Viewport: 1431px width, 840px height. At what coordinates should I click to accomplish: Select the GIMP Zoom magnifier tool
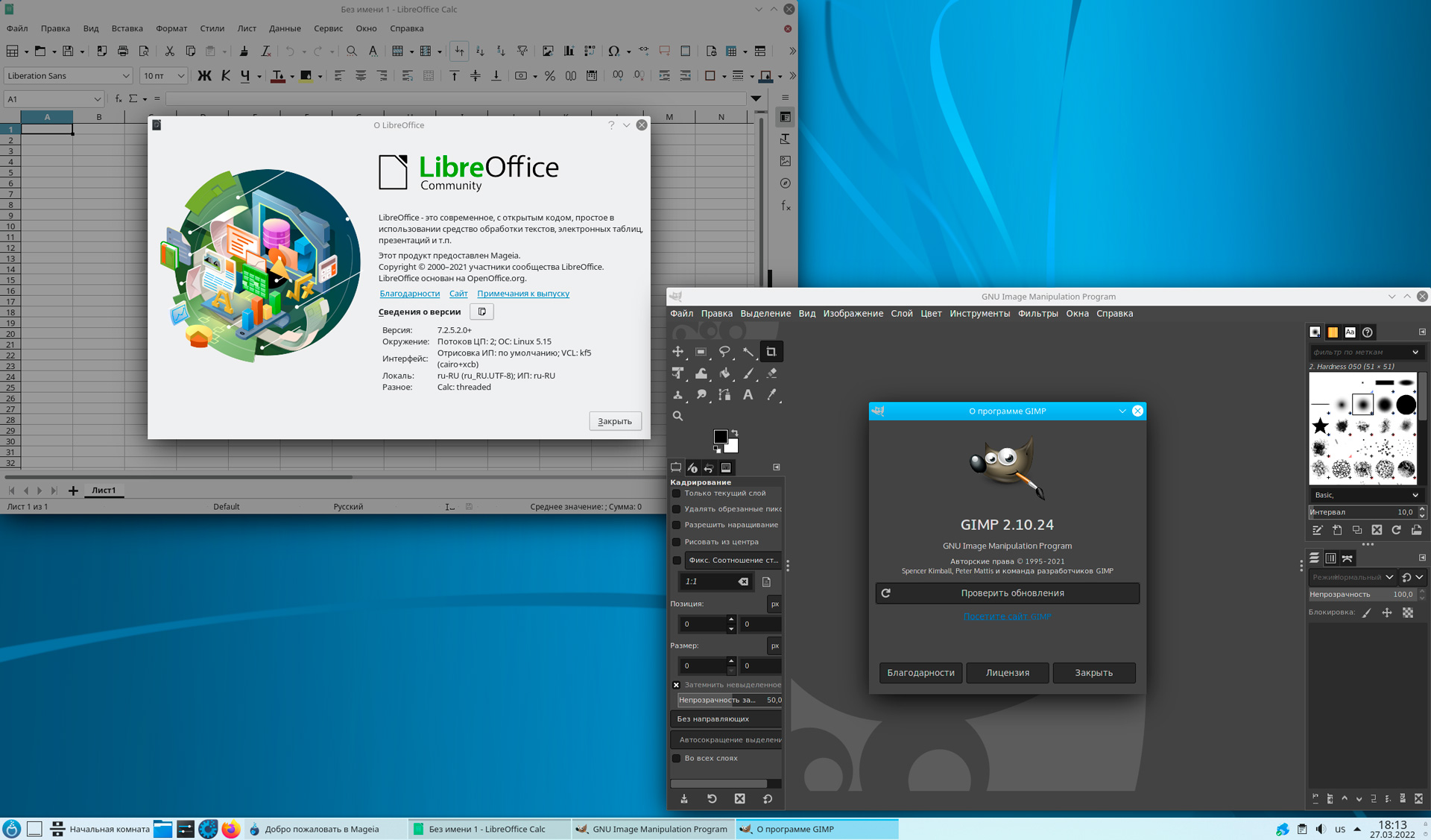click(x=677, y=416)
